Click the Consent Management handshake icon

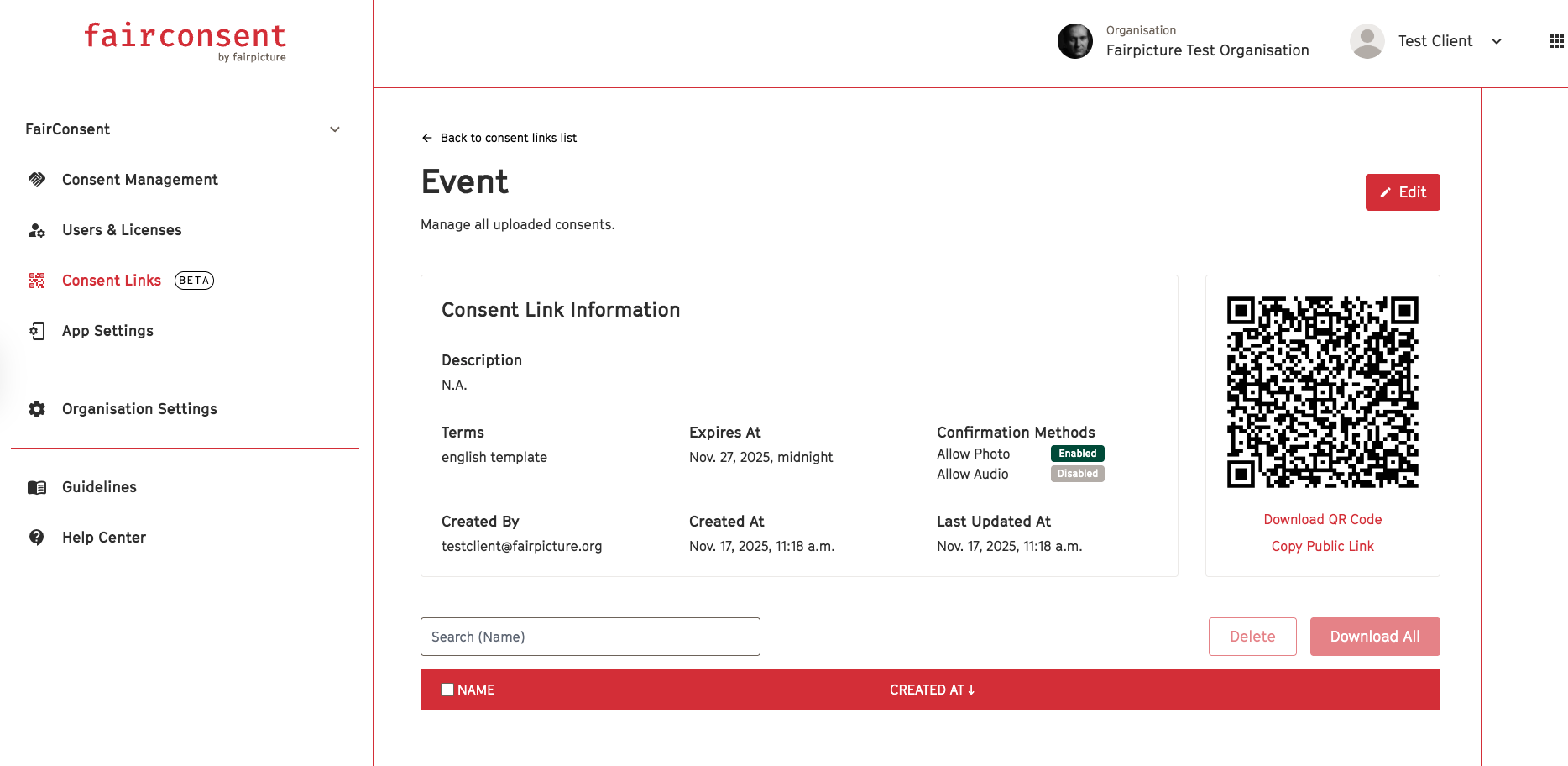(37, 180)
